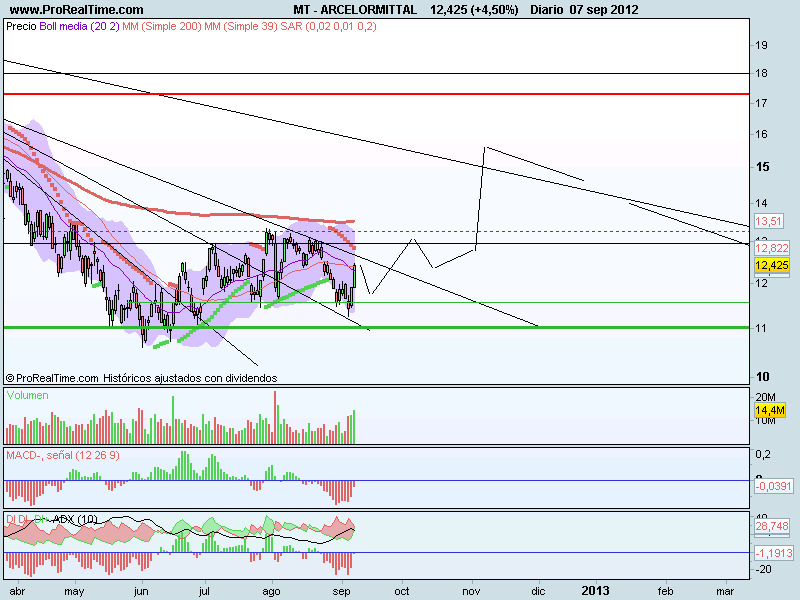Click the 28,748 ADX value tag

pos(771,526)
